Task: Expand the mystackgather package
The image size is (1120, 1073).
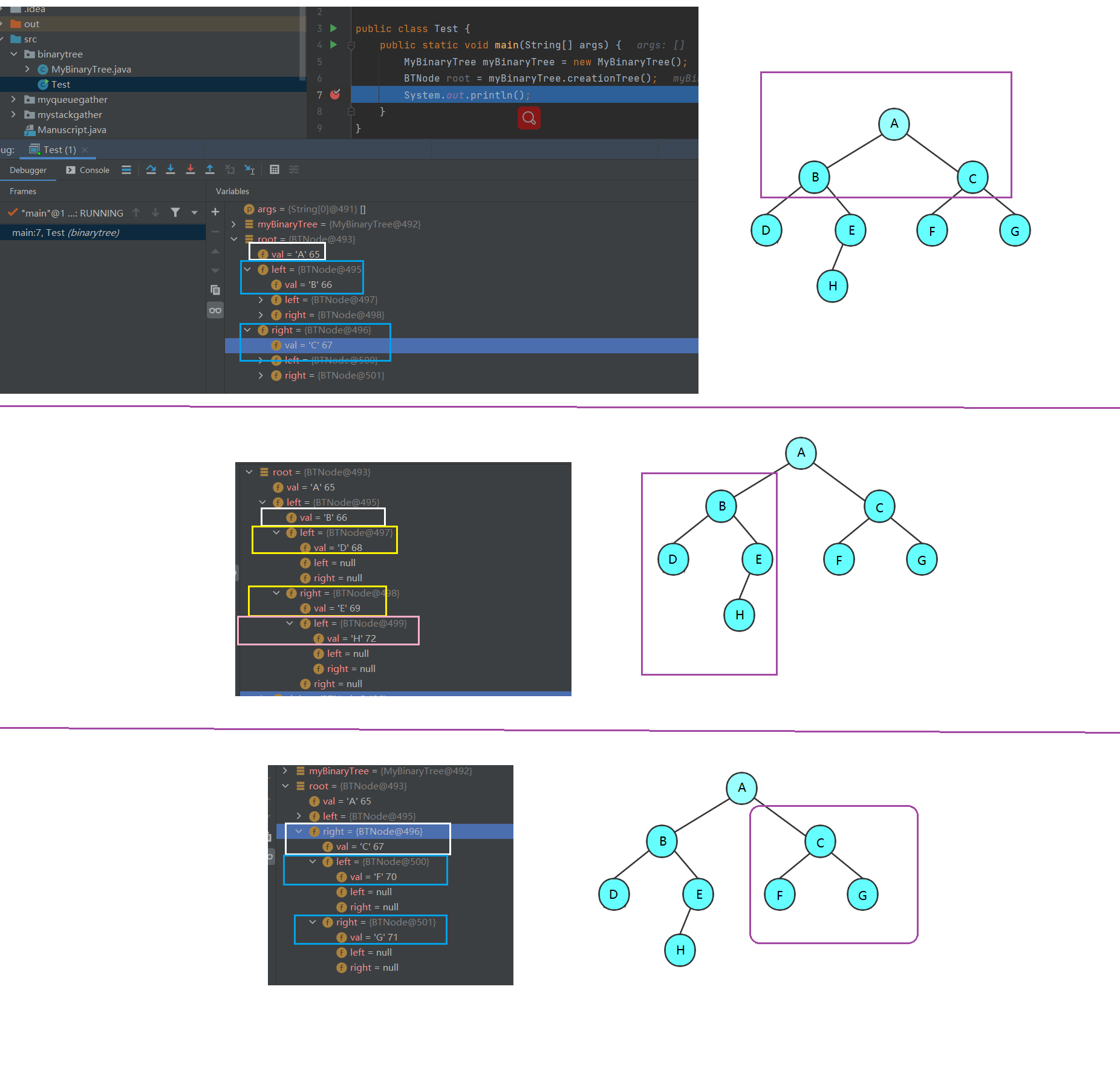Action: point(14,115)
